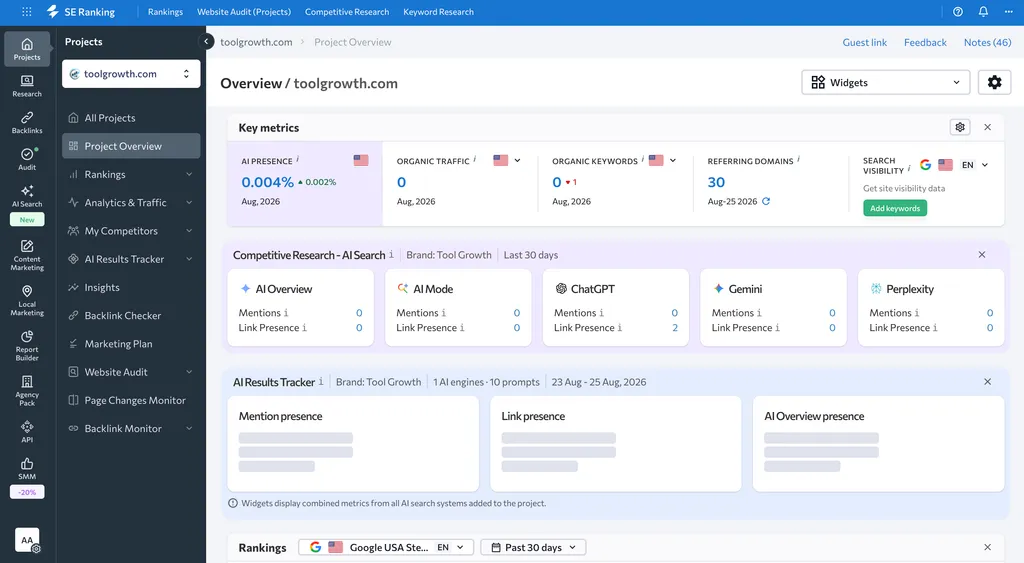Collapse the Projects sidebar panel

coord(206,42)
